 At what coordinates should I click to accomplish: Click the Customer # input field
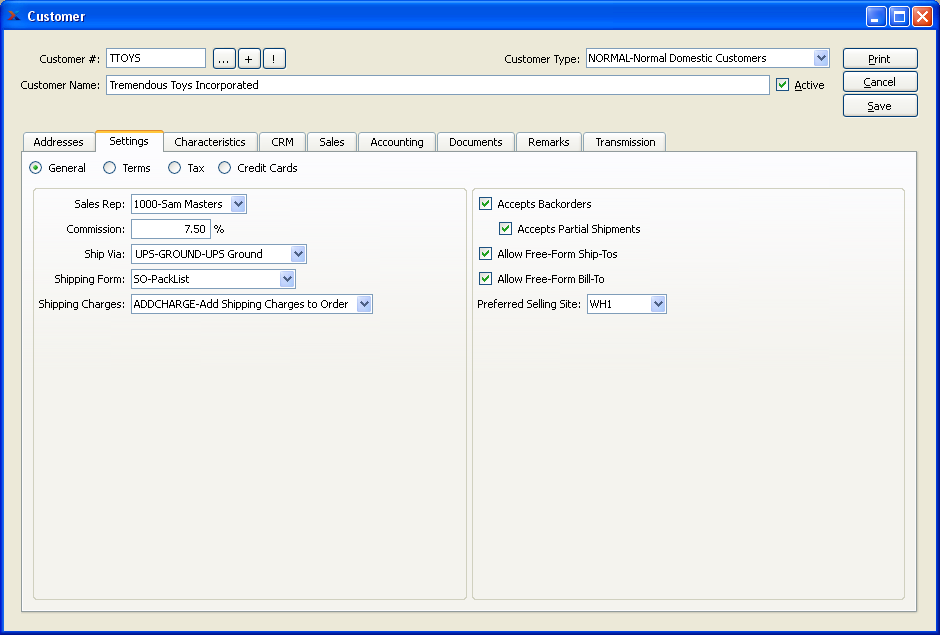click(156, 58)
